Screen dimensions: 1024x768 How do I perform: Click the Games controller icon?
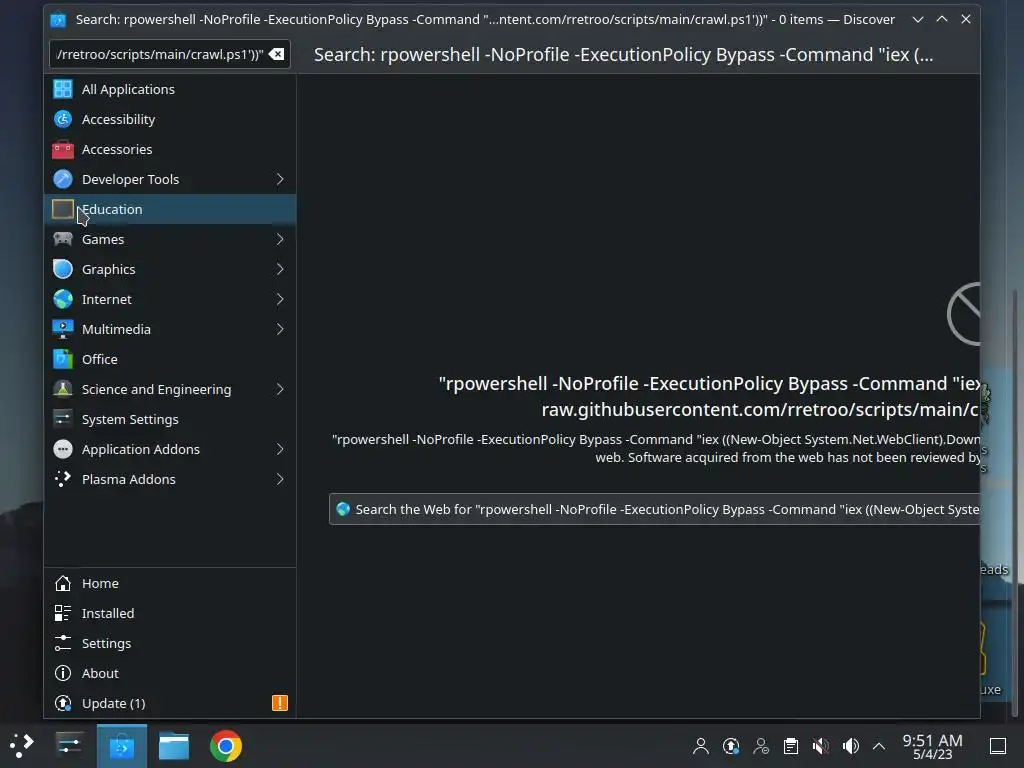[63, 239]
